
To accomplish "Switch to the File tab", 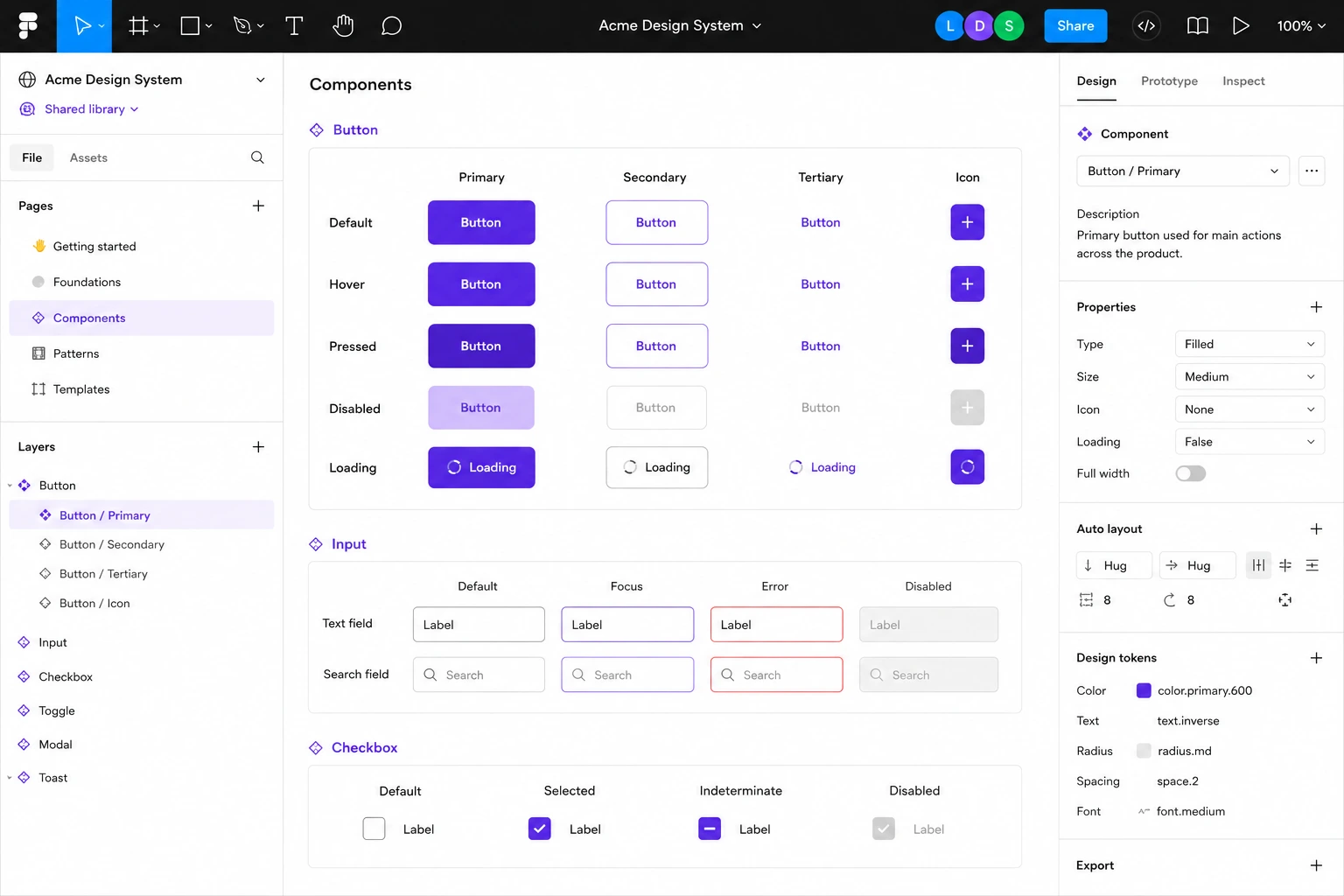I will [x=32, y=157].
